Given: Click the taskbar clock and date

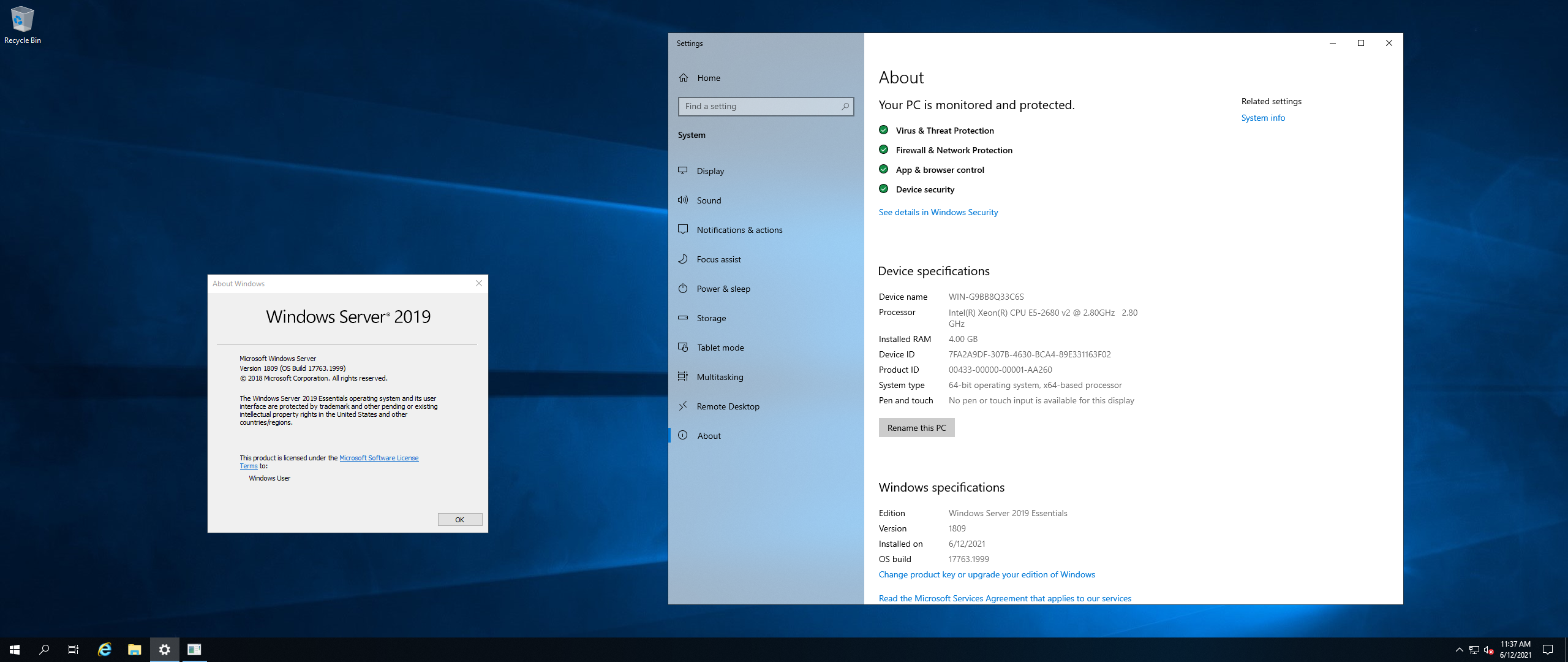Looking at the screenshot, I should click(x=1515, y=650).
